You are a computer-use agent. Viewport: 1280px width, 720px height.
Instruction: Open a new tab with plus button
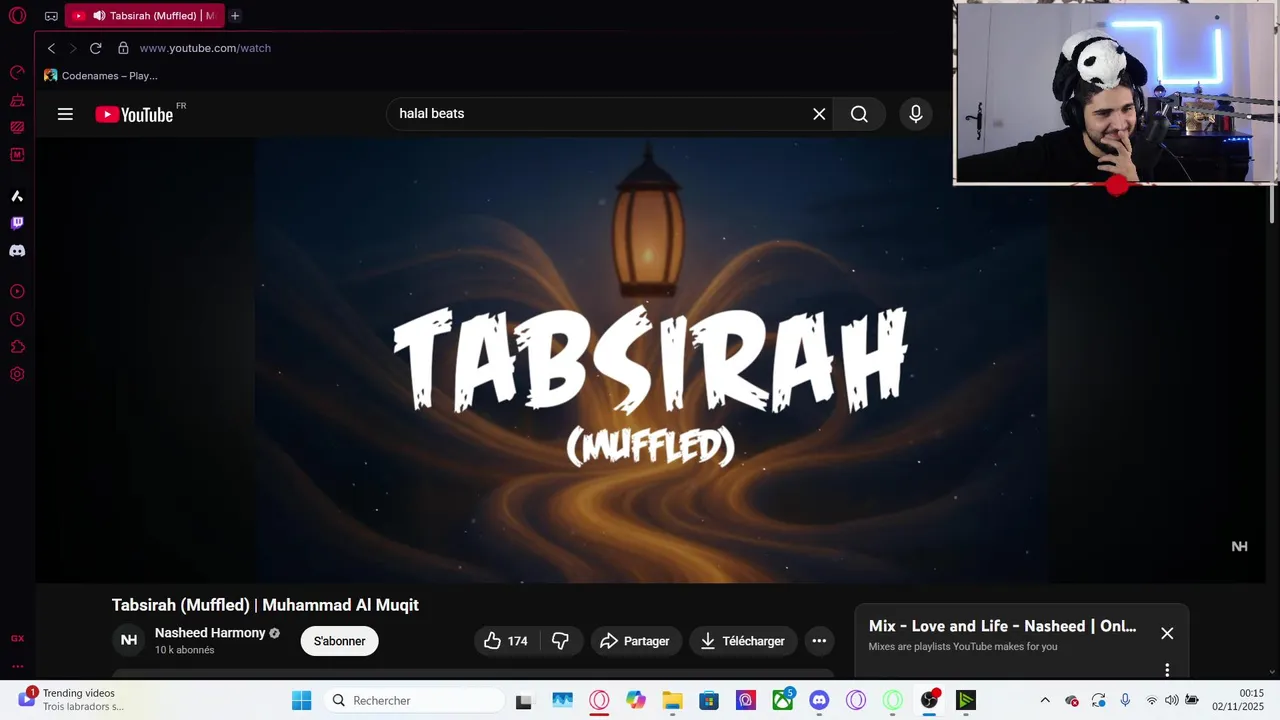(x=235, y=16)
